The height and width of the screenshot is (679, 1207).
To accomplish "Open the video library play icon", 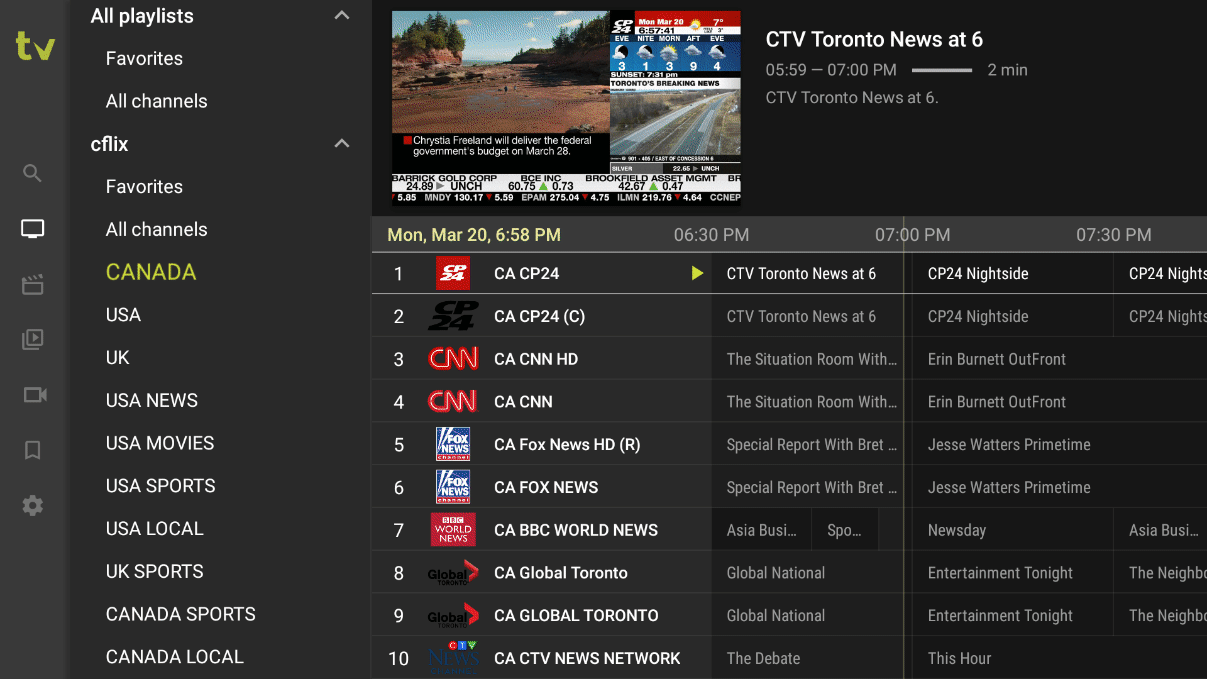I will [33, 340].
